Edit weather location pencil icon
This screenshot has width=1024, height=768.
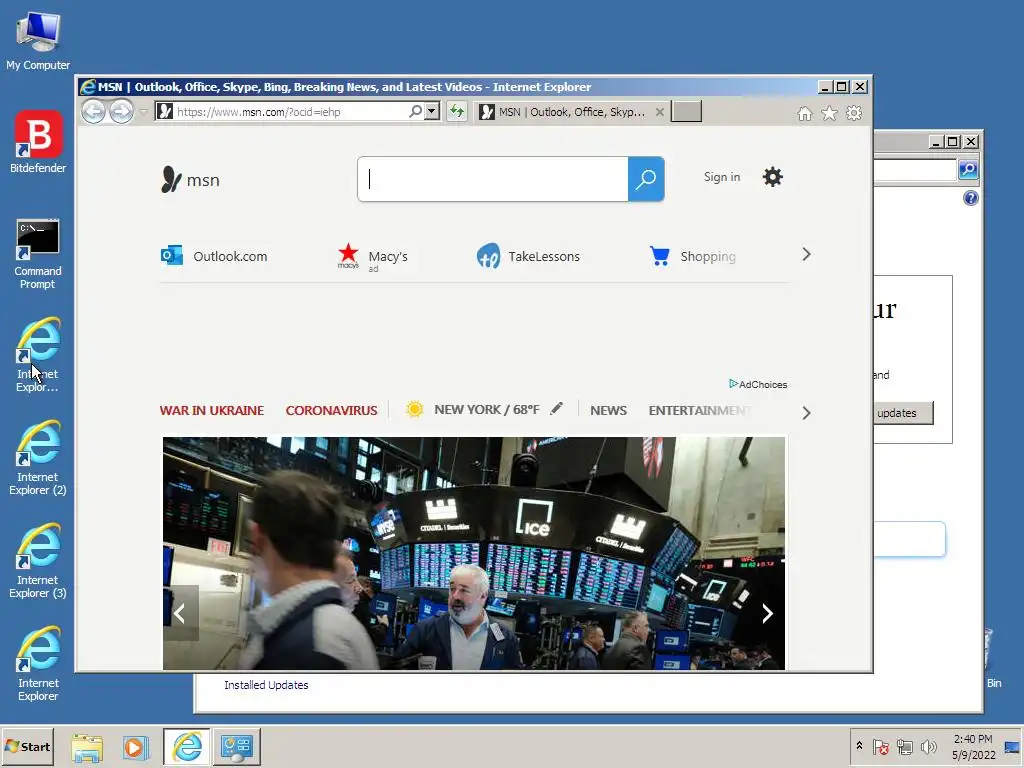pyautogui.click(x=556, y=408)
